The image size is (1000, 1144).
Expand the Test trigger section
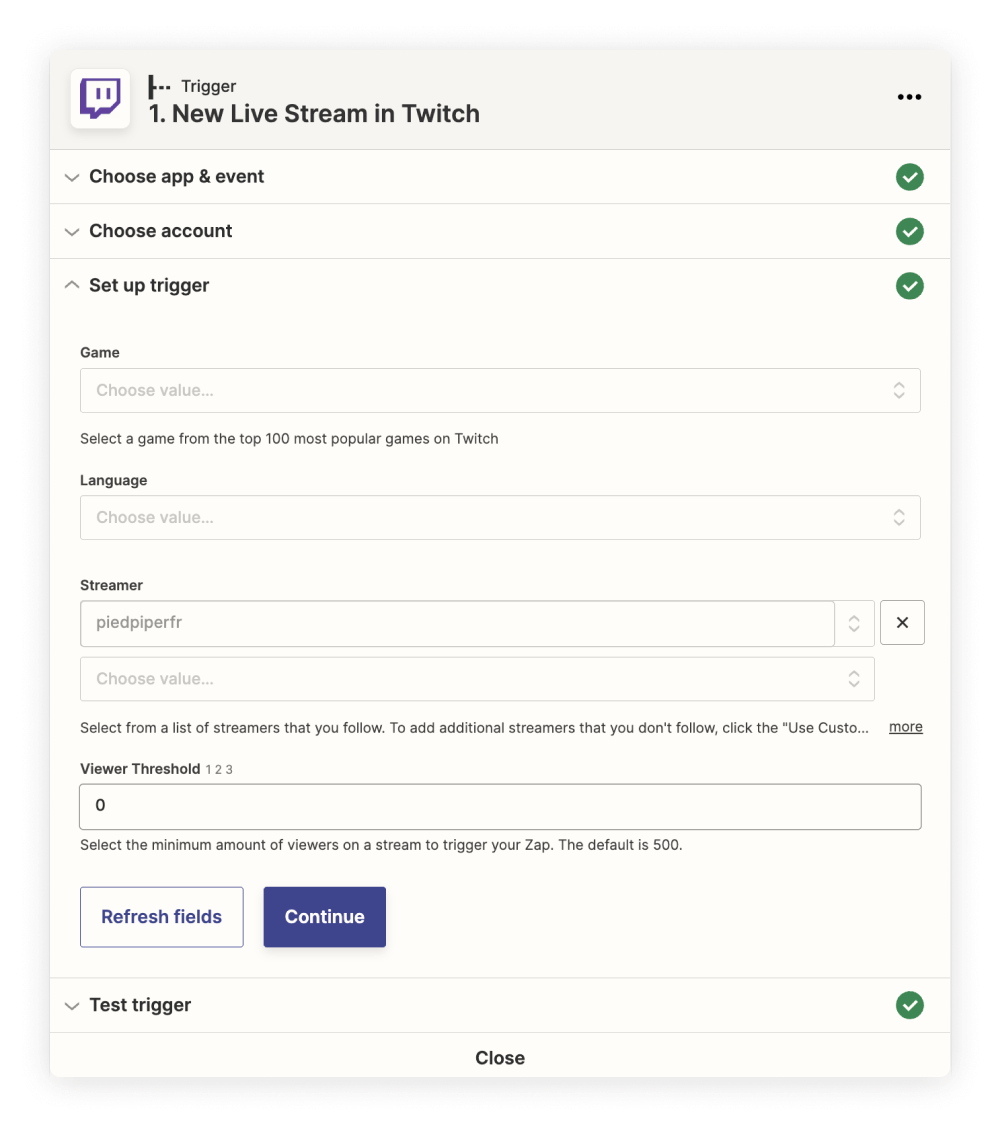tap(500, 1005)
